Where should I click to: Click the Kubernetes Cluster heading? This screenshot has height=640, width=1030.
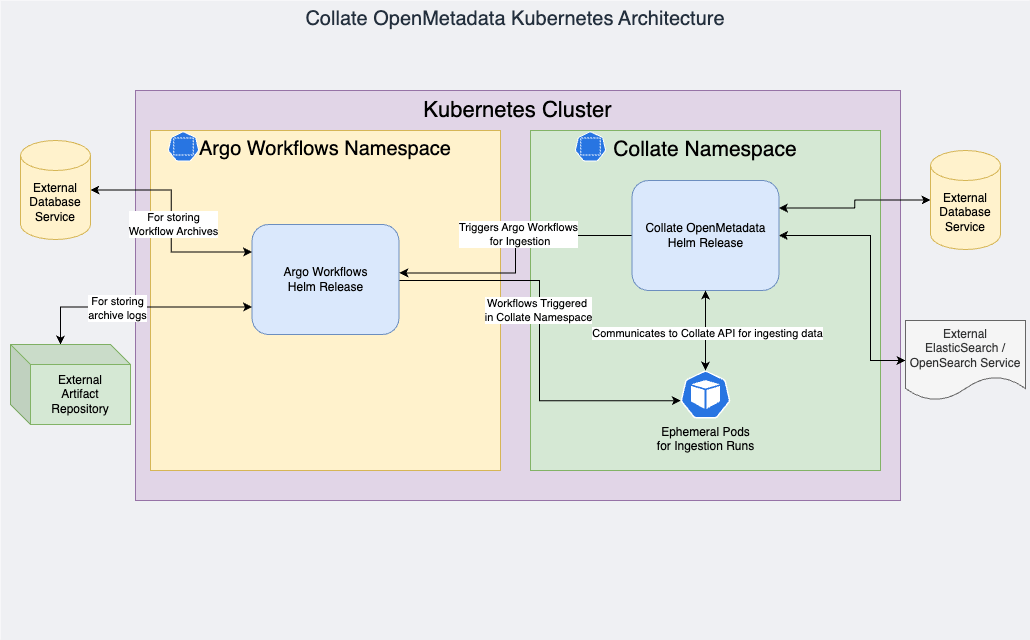click(518, 110)
